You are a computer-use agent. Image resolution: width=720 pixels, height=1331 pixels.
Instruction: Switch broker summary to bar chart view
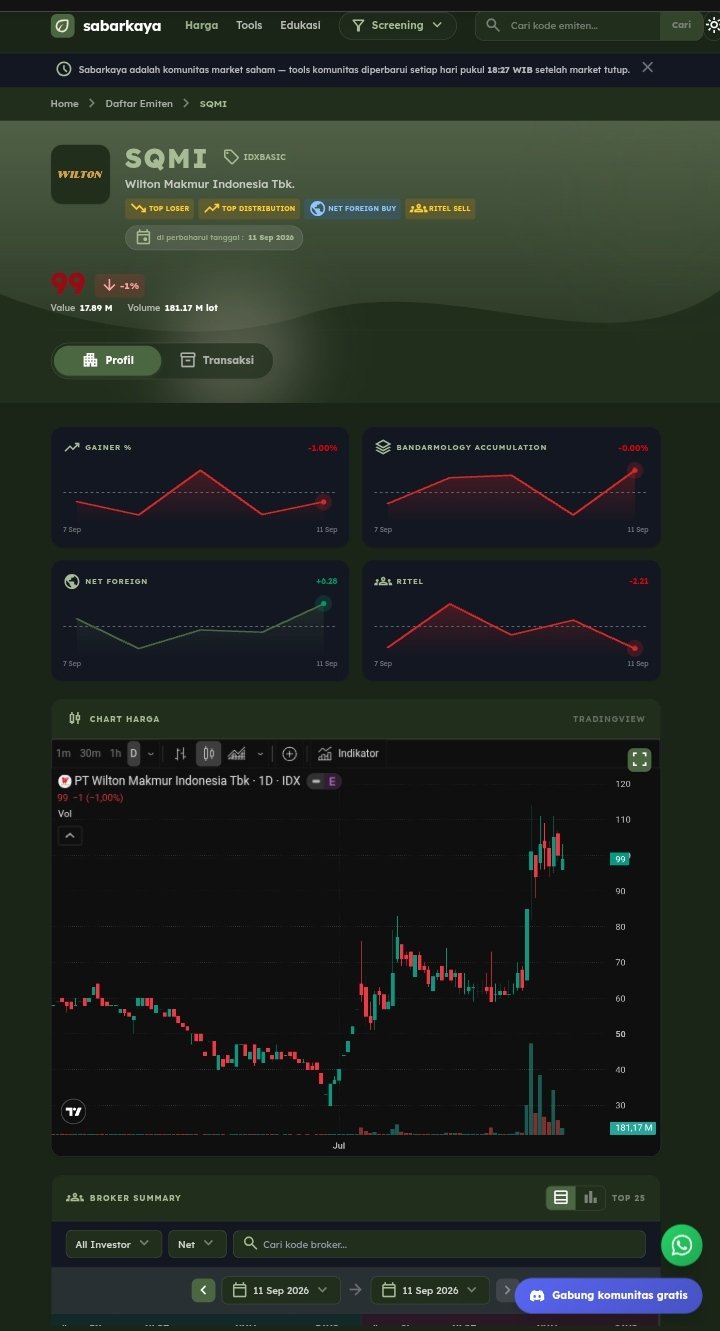(x=590, y=1197)
